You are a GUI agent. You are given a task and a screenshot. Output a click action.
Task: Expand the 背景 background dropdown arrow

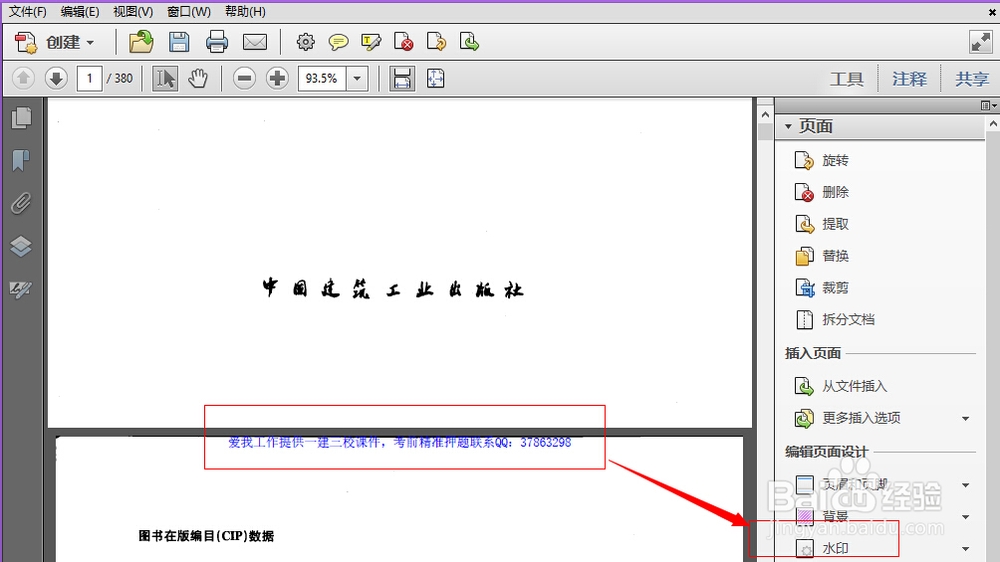pyautogui.click(x=966, y=517)
